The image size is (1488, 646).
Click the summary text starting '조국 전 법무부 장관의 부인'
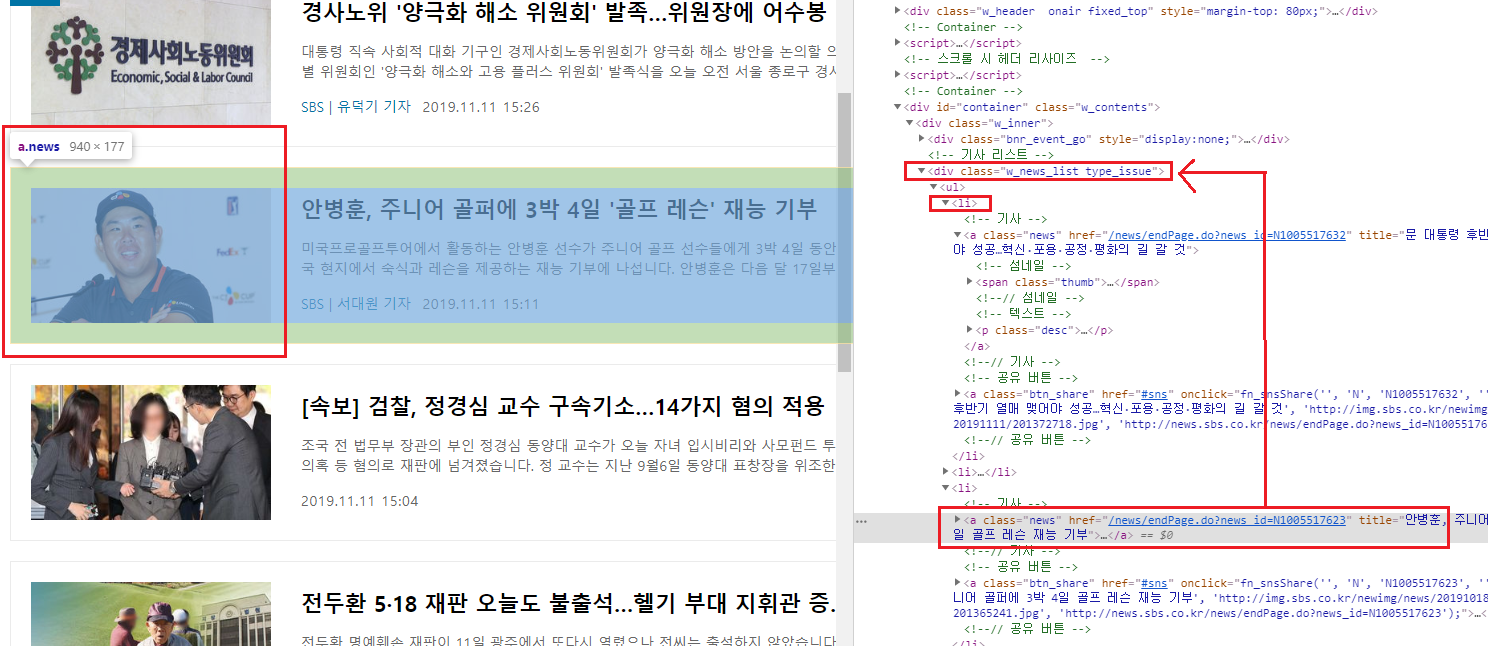tap(569, 455)
